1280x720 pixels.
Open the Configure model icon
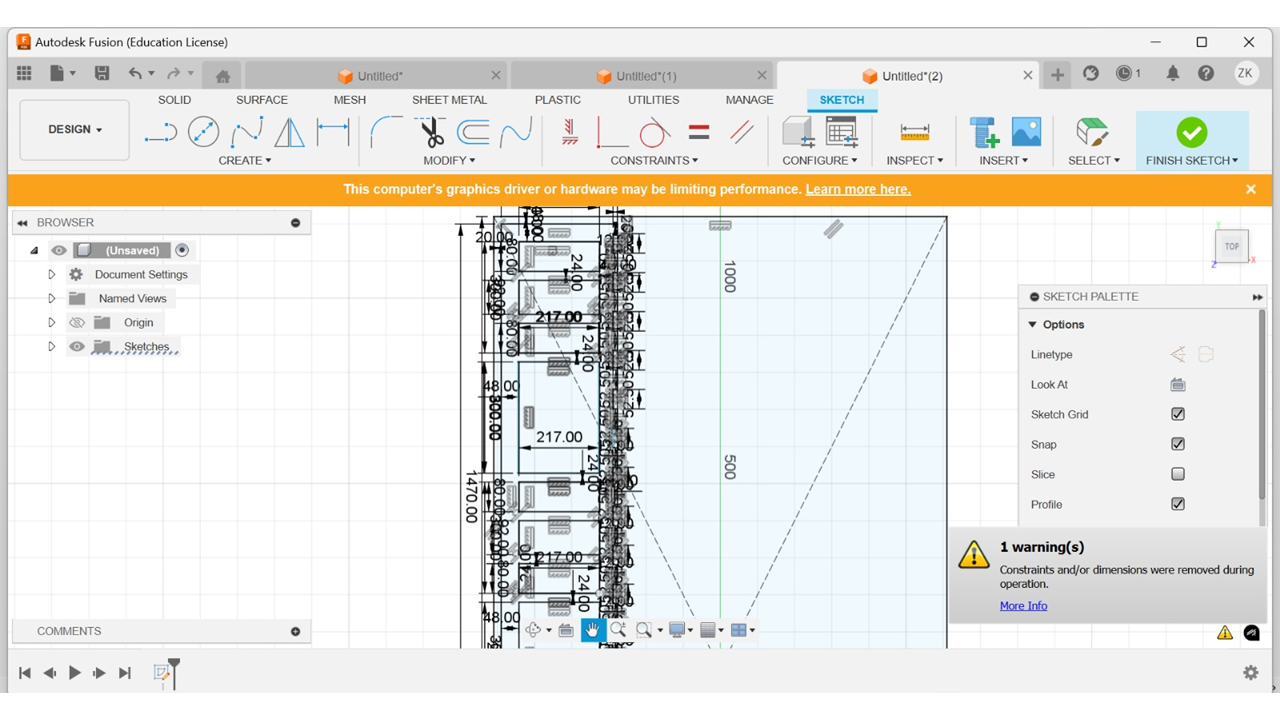pyautogui.click(x=797, y=132)
